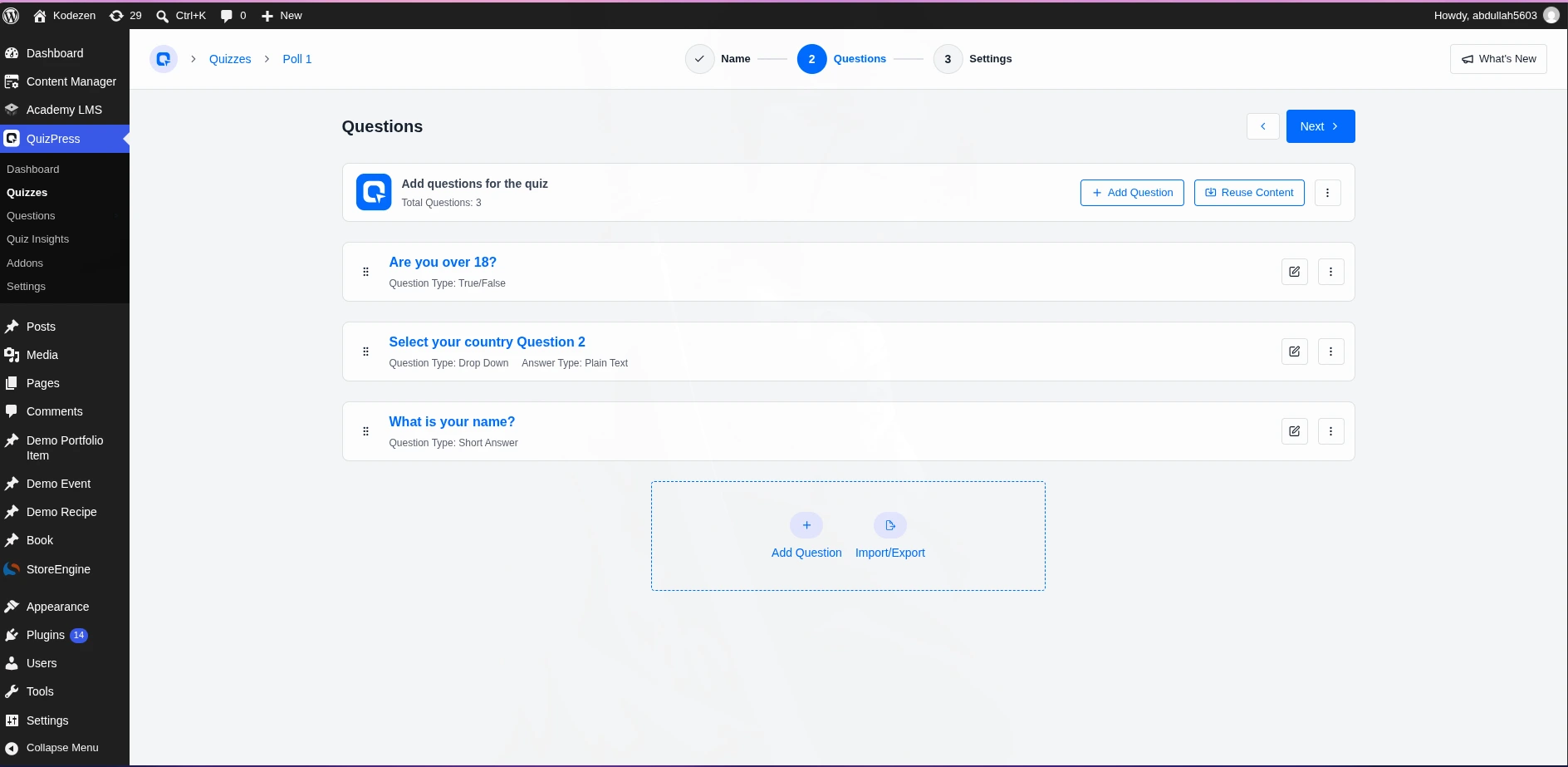Go to the Settings step in the wizard
1568x767 pixels.
(x=973, y=59)
